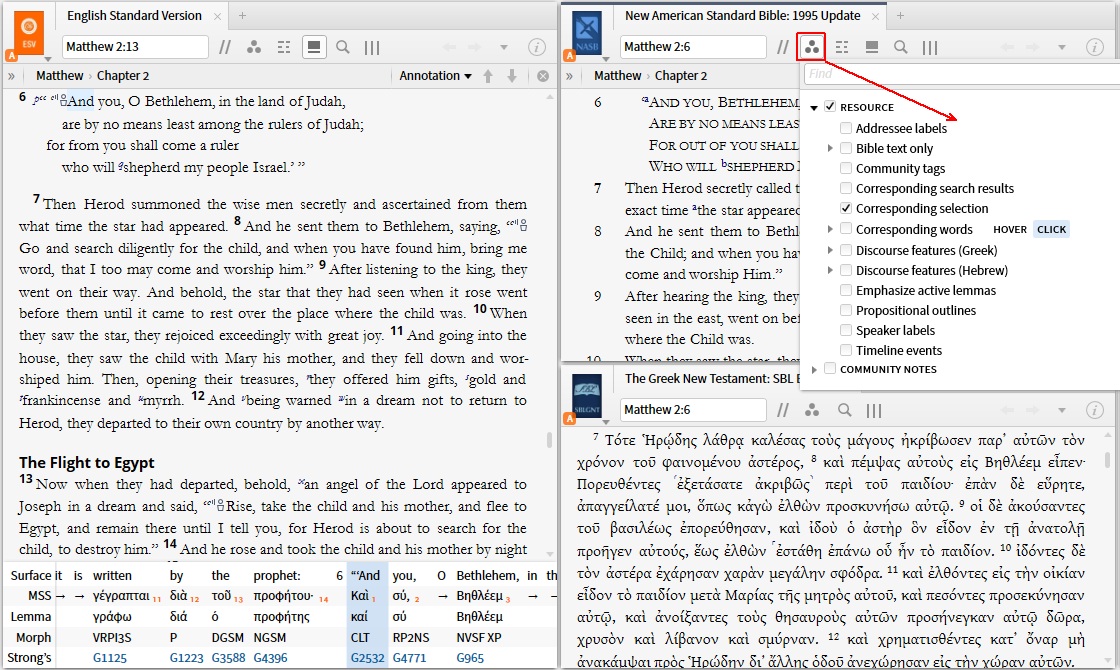The height and width of the screenshot is (670, 1120).
Task: Click columns layout icon in SBL Greek panel
Action: click(x=874, y=410)
